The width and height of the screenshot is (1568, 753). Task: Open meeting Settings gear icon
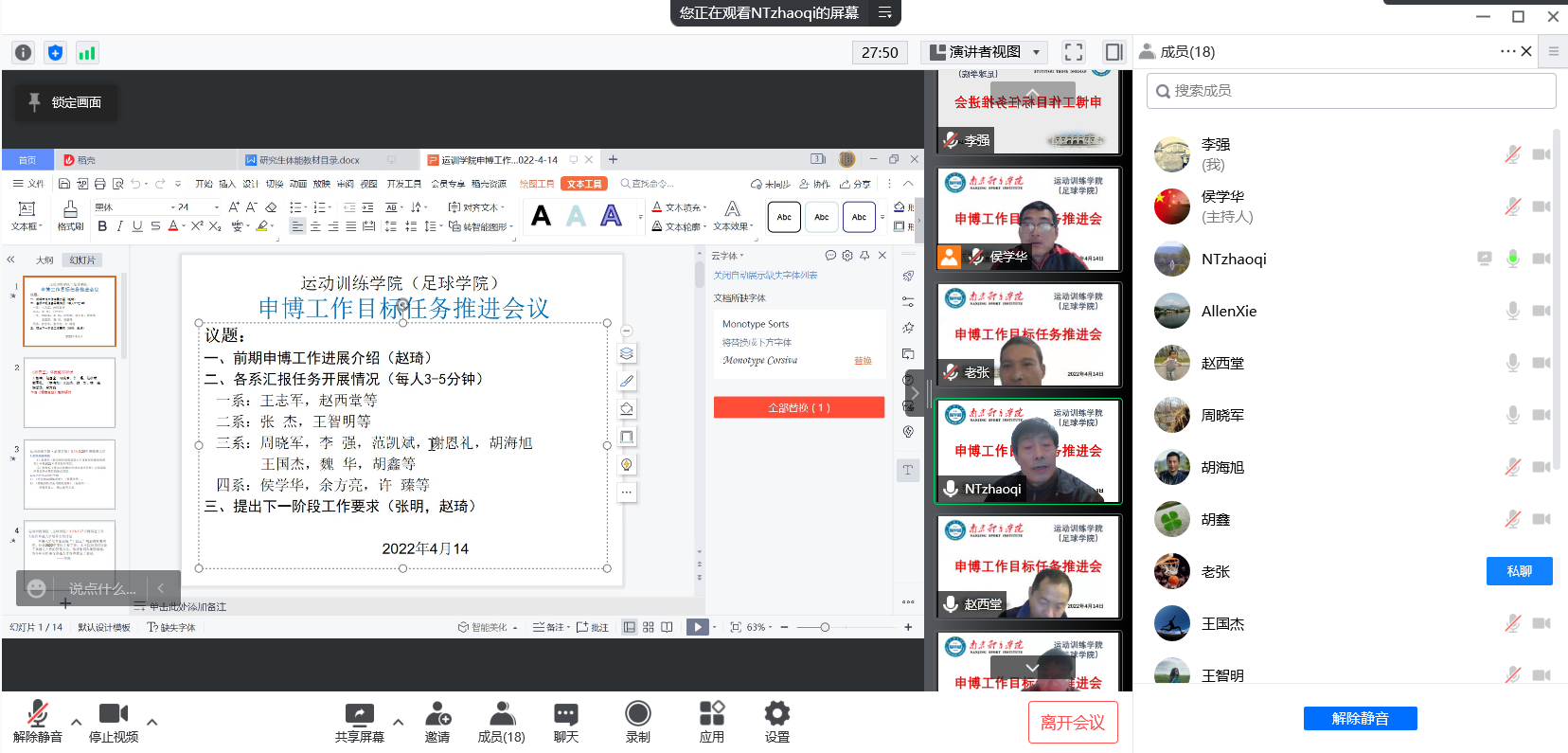[776, 715]
